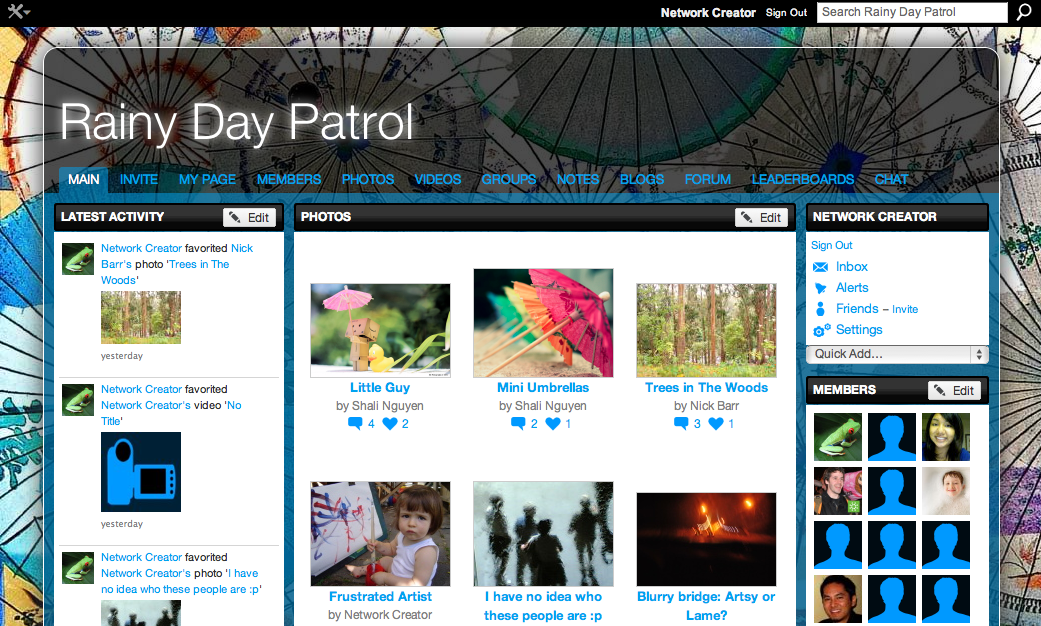The image size is (1041, 626).
Task: Open the Chat tab
Action: pos(891,179)
